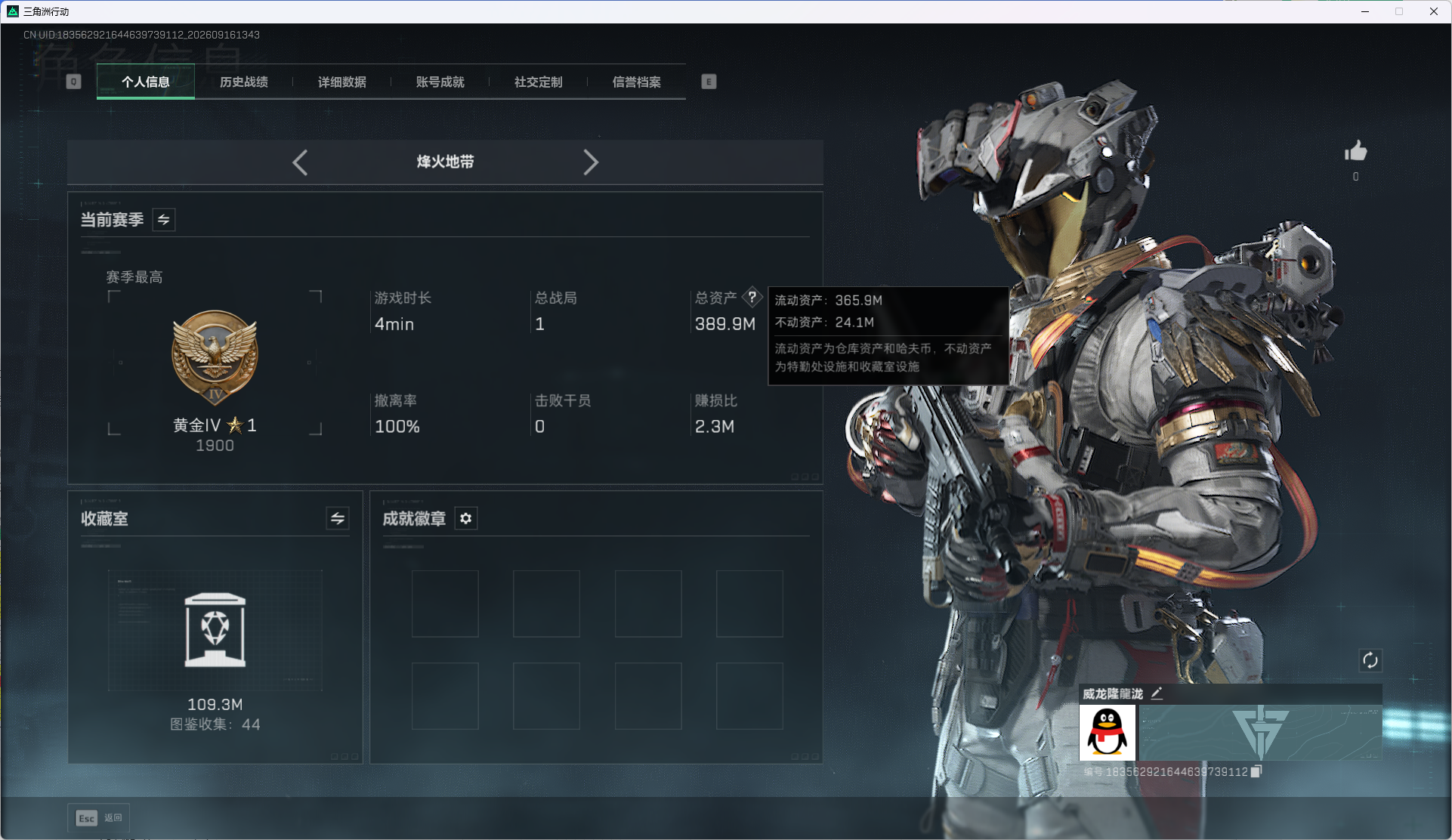Click the 赚损比 value 2.3M
Viewport: 1452px width, 840px height.
click(x=715, y=427)
